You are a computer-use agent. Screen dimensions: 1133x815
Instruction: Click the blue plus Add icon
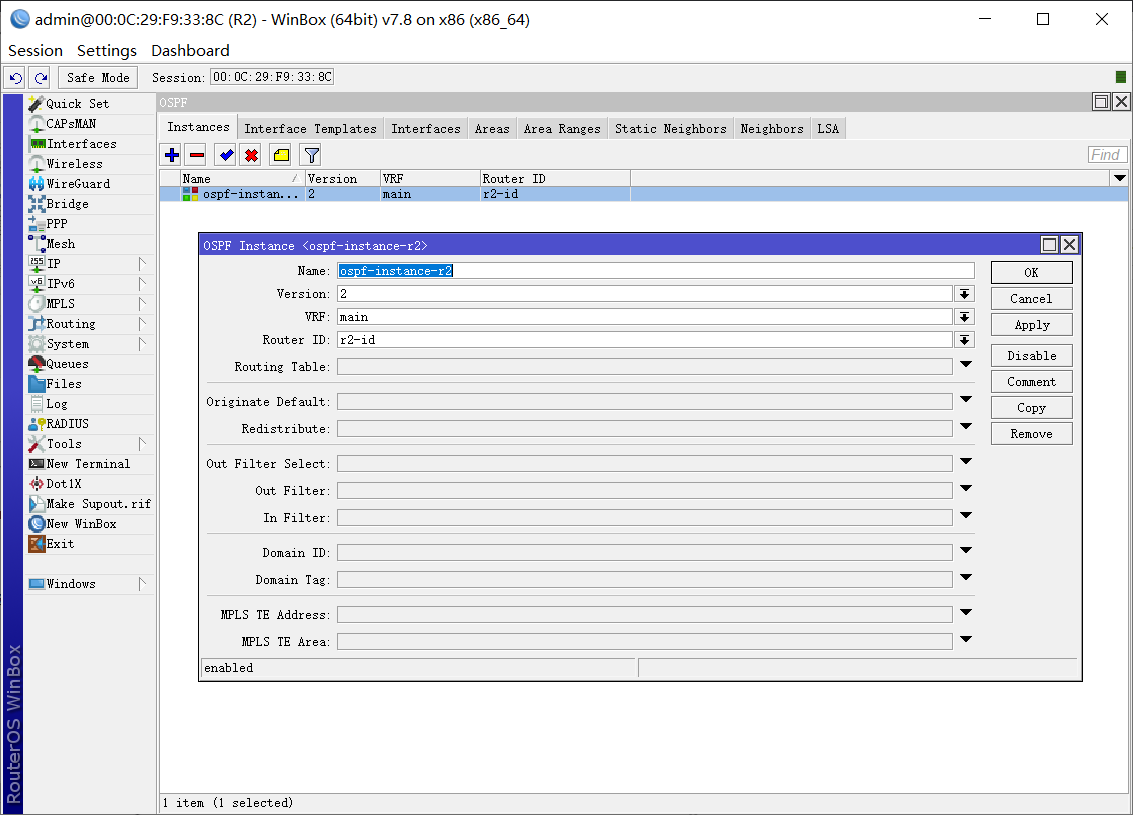pyautogui.click(x=172, y=155)
